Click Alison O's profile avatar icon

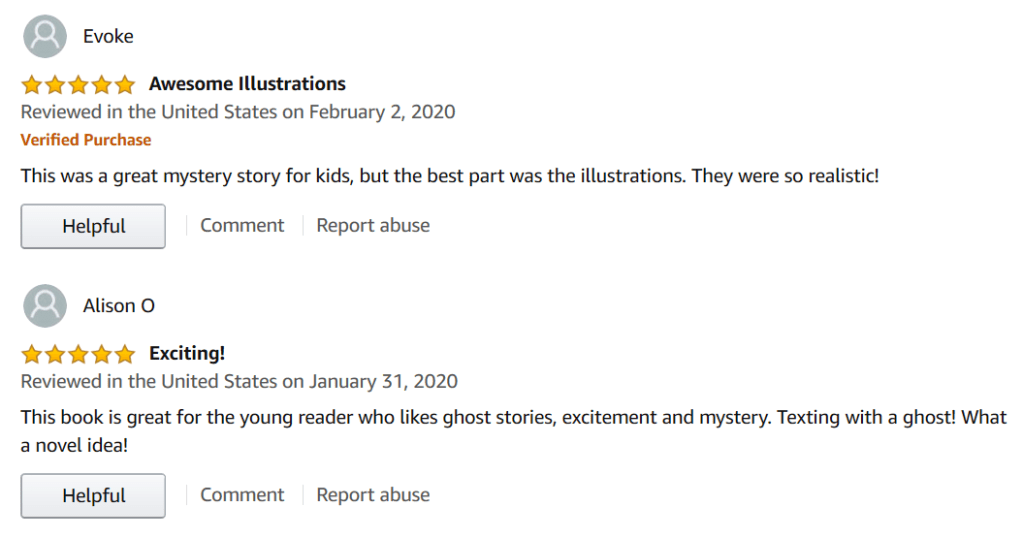coord(44,306)
